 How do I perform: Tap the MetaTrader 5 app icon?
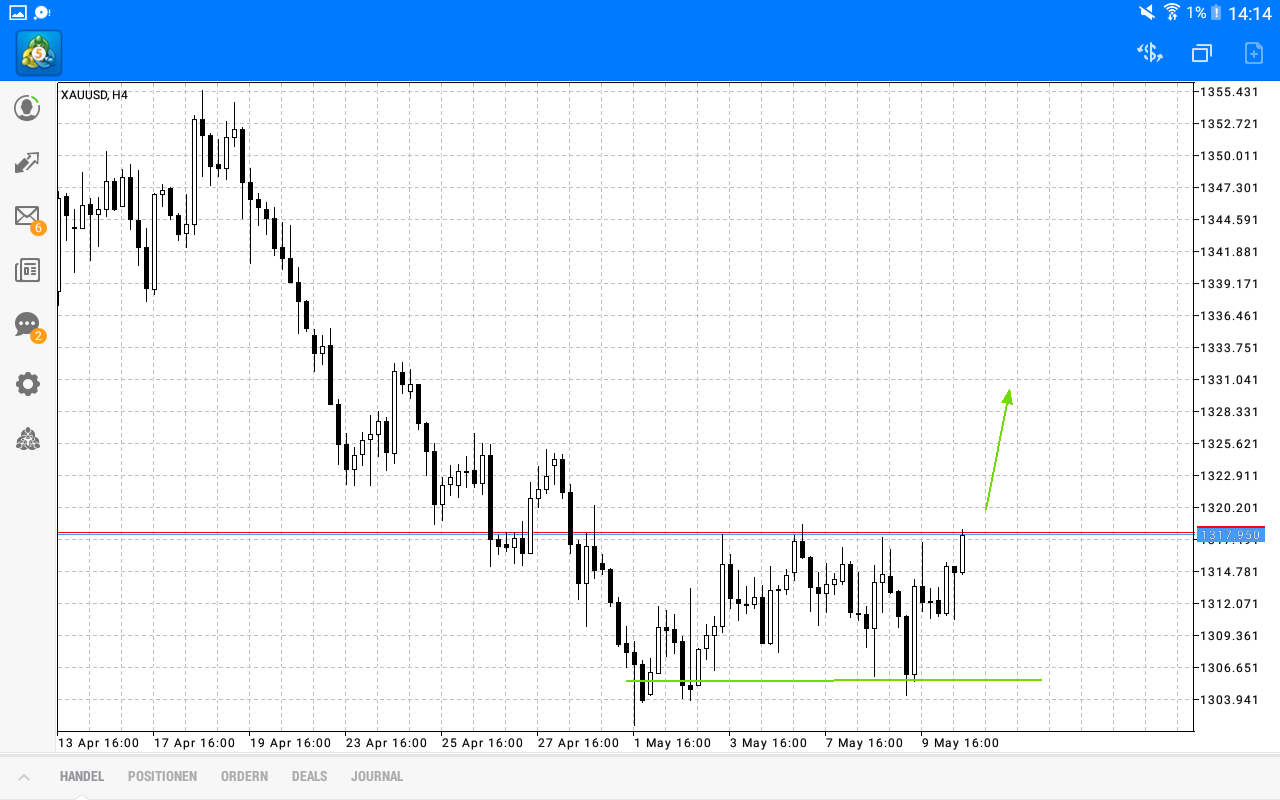pos(37,53)
